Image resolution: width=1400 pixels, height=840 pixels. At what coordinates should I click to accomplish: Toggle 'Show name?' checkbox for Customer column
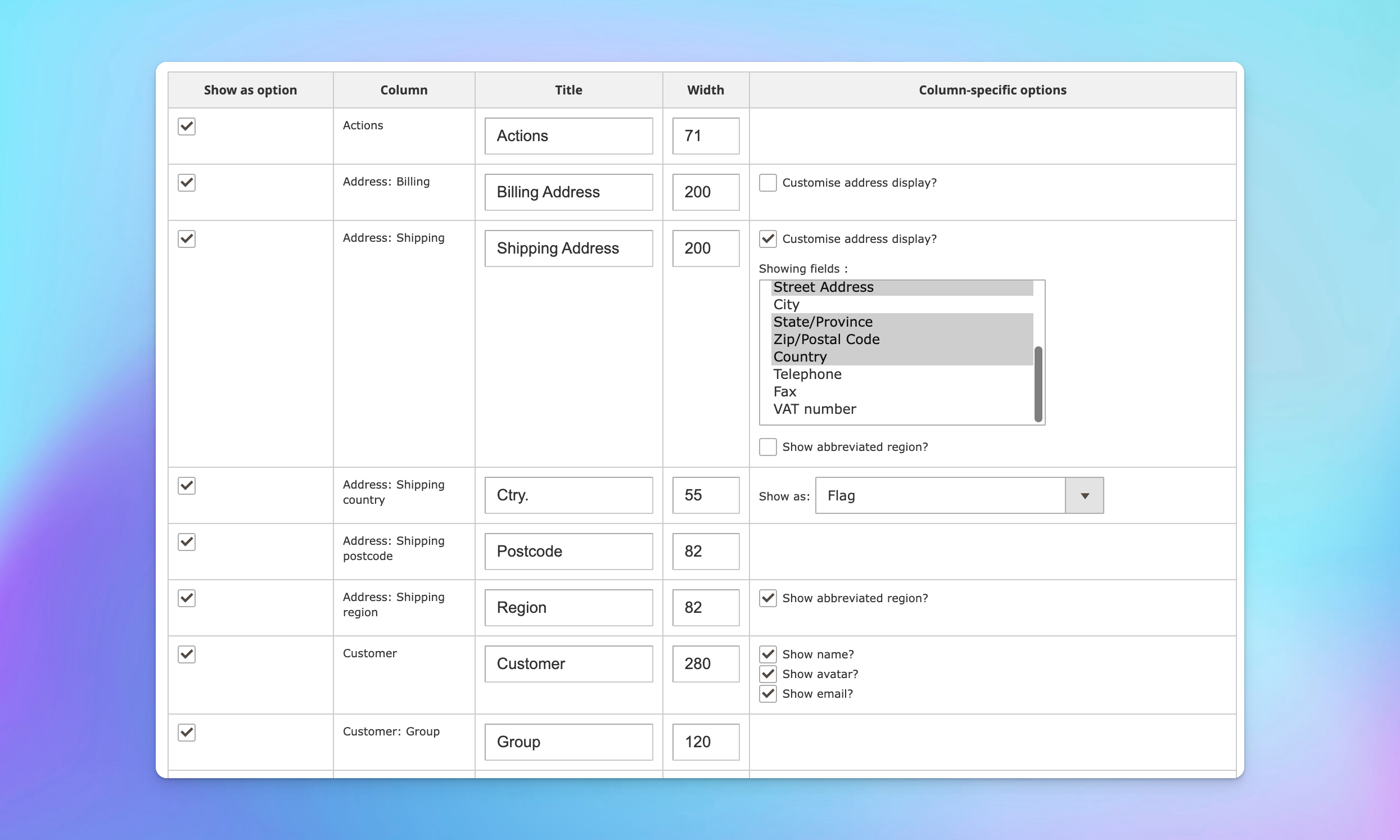[x=767, y=654]
